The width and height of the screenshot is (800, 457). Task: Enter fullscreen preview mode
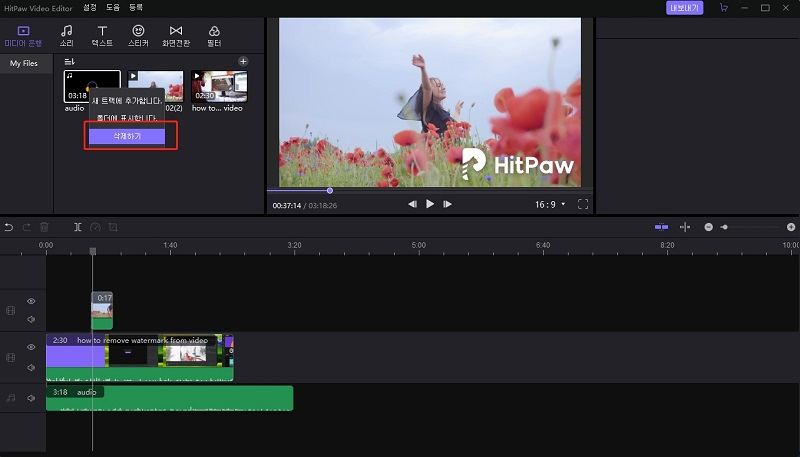point(583,204)
